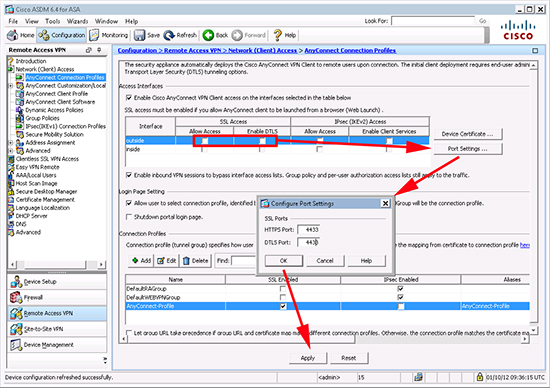Check SSL Enabled for DefaultRAGroup
The width and height of the screenshot is (550, 388).
283,289
